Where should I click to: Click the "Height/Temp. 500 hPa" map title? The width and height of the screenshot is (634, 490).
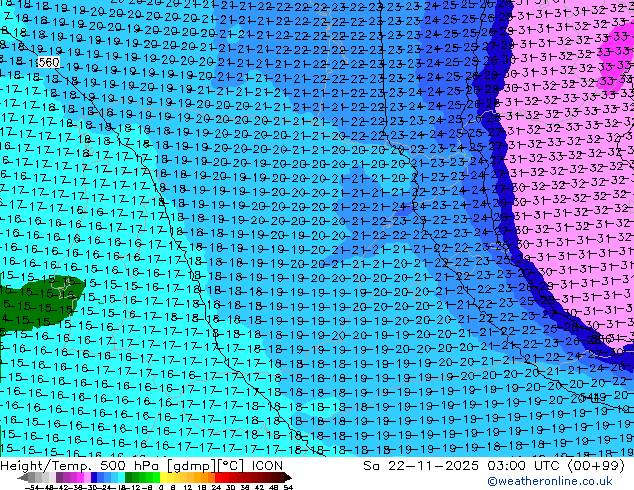tap(81, 466)
